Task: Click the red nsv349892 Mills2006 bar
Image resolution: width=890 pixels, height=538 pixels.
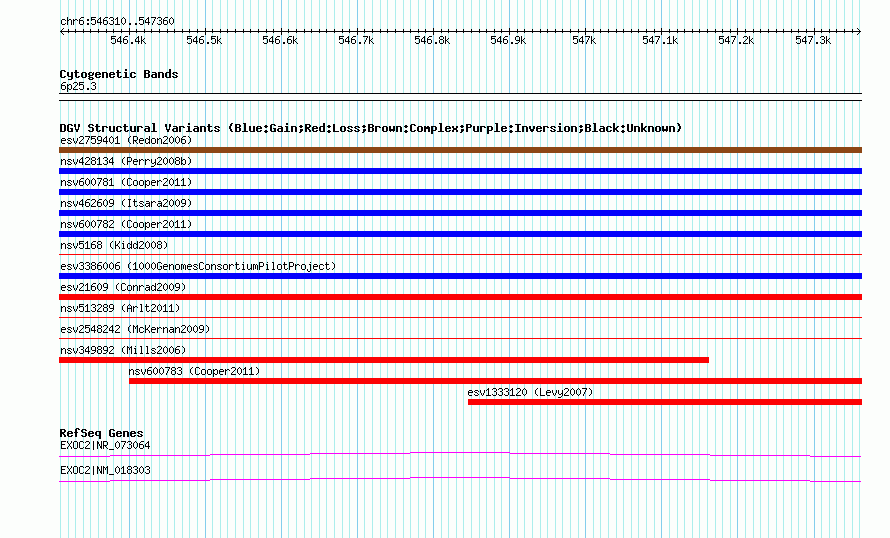Action: (x=384, y=360)
